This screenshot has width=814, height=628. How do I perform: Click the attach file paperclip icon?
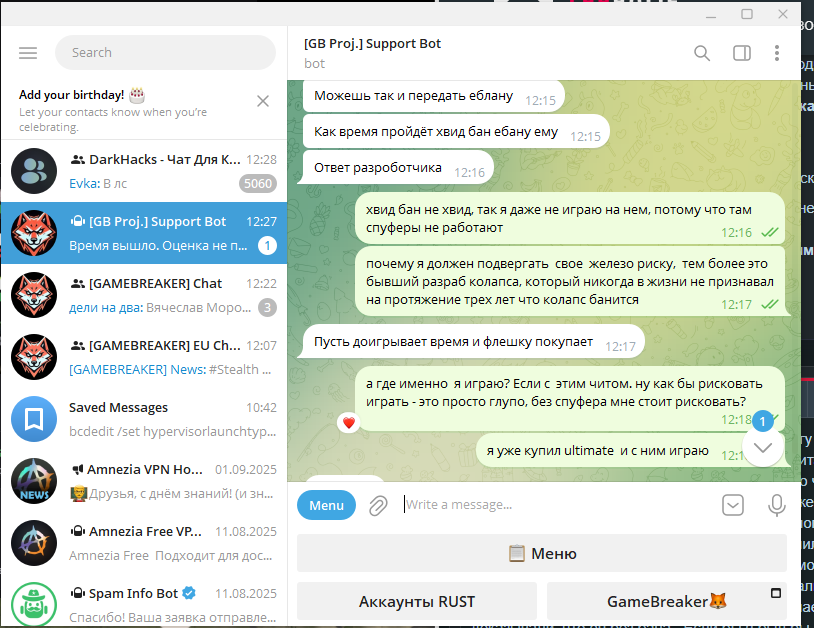click(x=378, y=505)
